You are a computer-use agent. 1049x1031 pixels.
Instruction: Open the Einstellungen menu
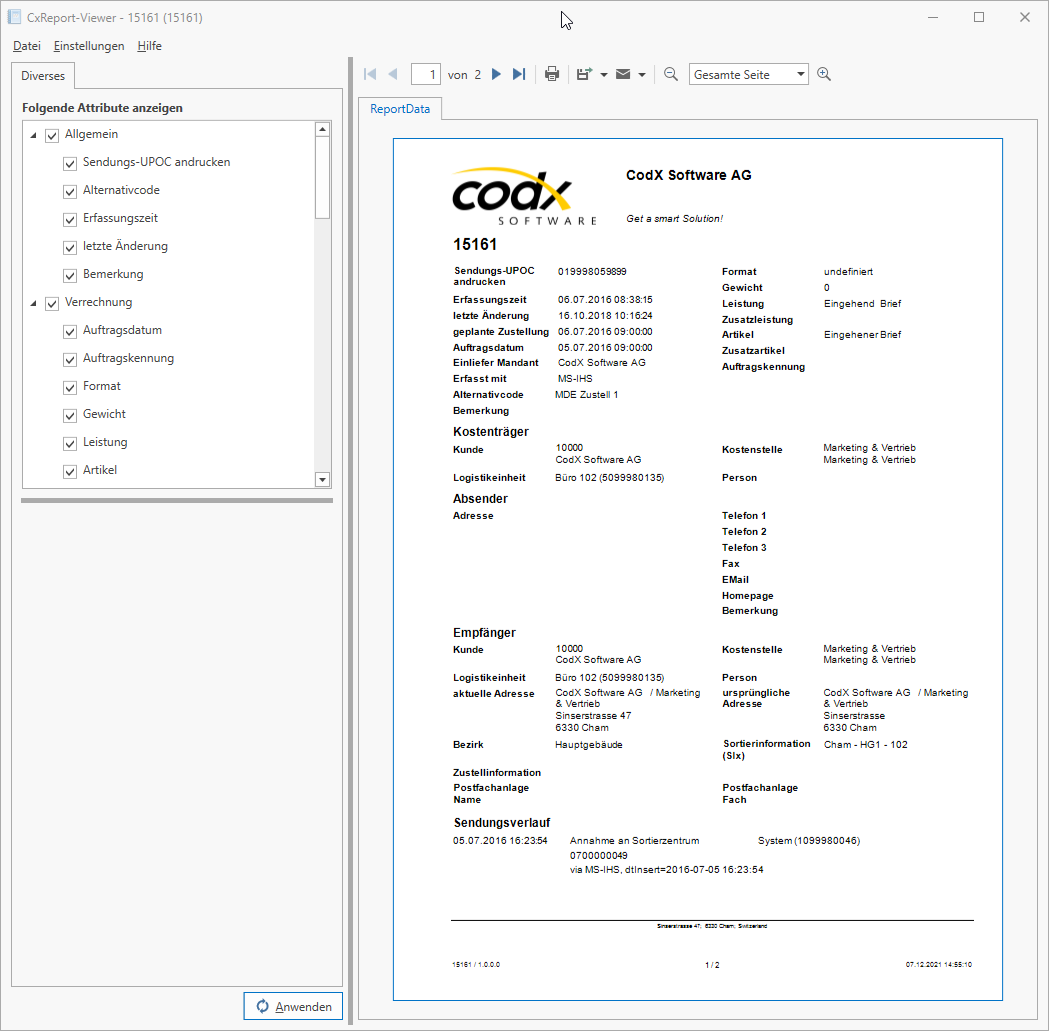click(89, 45)
